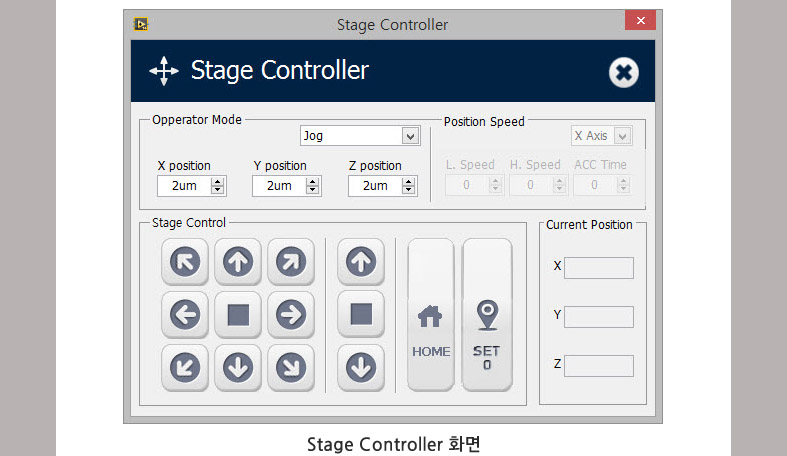787x456 pixels.
Task: Send stage to HOME position
Action: [x=431, y=315]
